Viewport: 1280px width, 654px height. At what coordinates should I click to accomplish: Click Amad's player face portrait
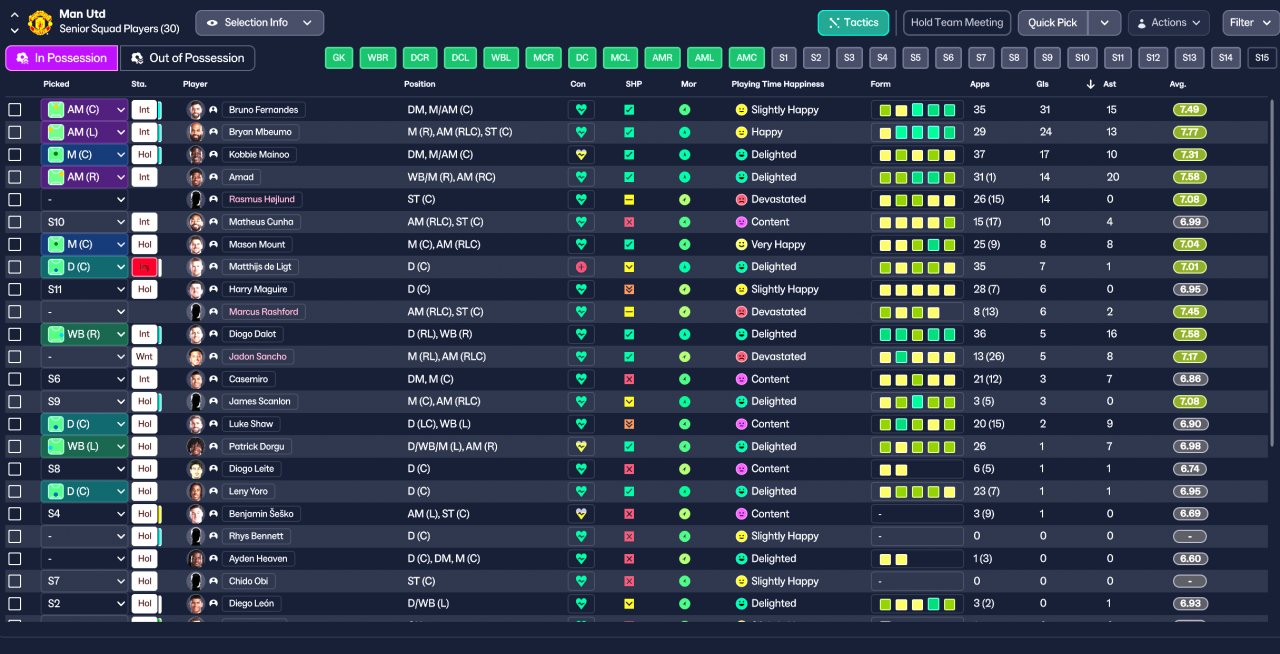196,177
